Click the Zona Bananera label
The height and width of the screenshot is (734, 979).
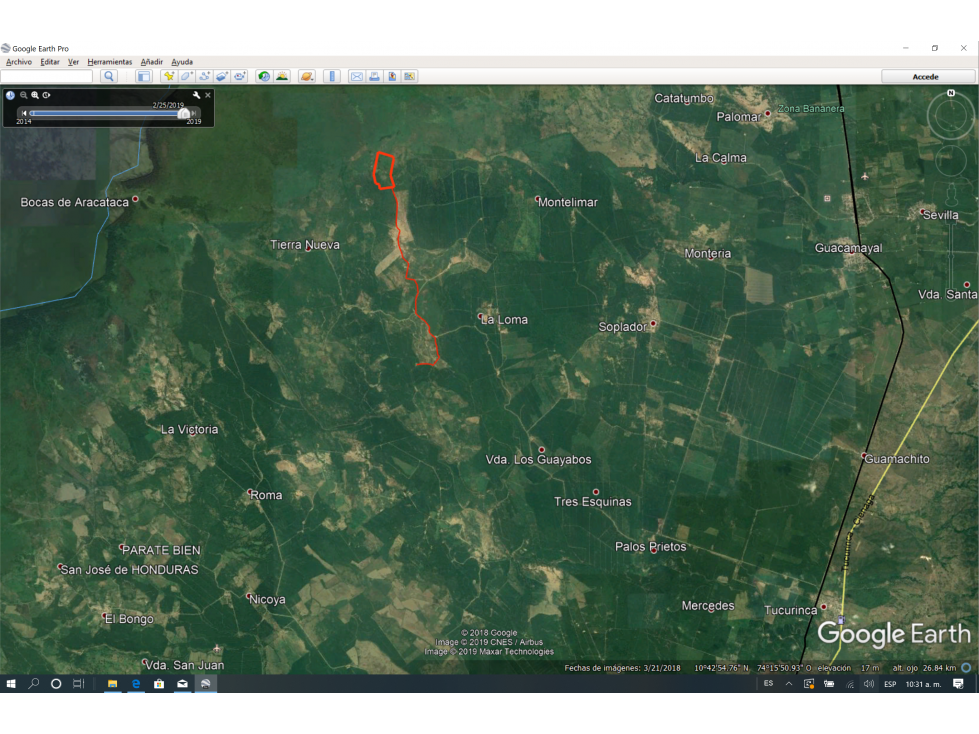pos(811,109)
